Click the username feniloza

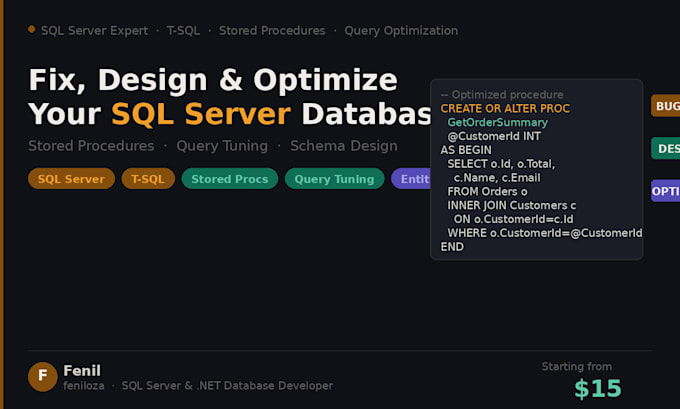[84, 386]
